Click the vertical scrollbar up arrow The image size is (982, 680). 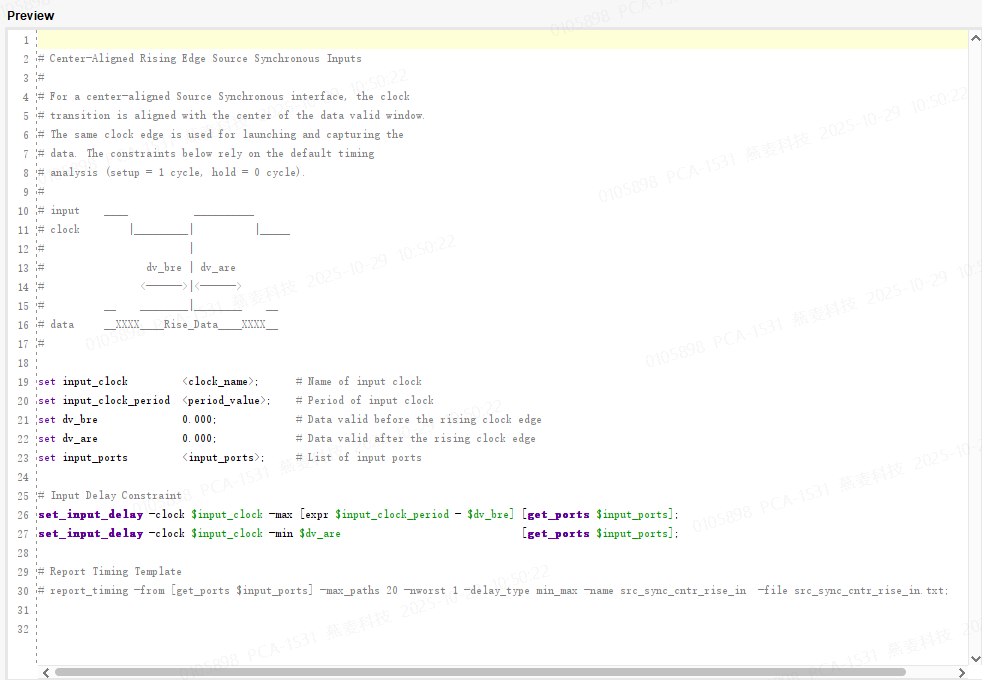(975, 38)
